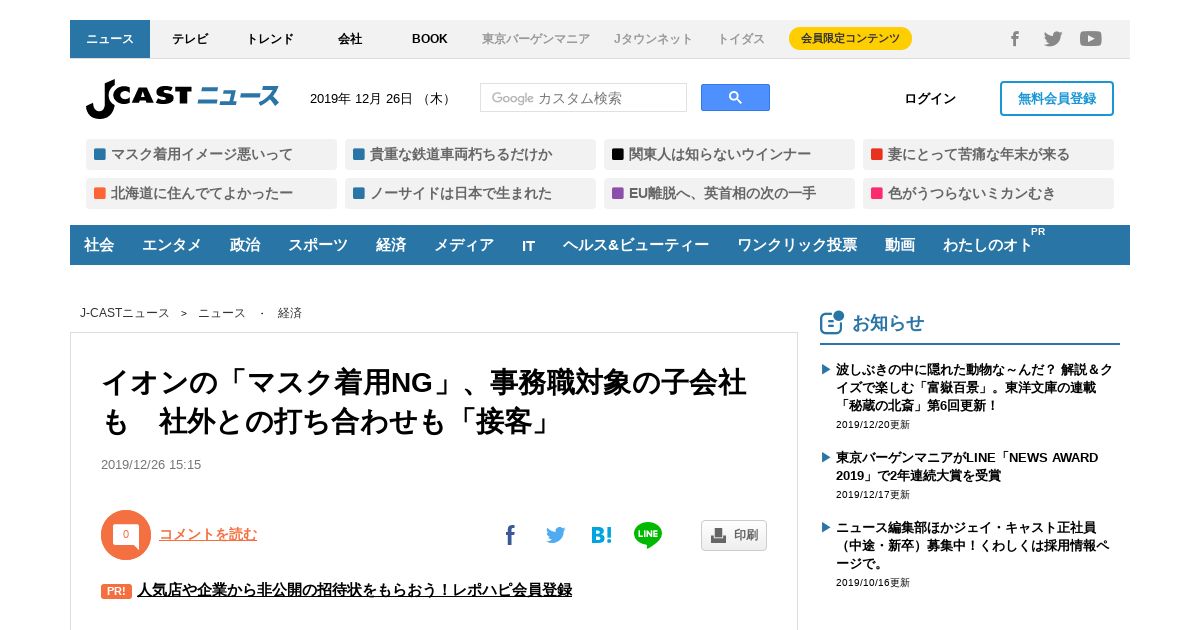Image resolution: width=1200 pixels, height=630 pixels.
Task: Open topic マスク着用イメージ悪いって
Action: click(x=211, y=154)
